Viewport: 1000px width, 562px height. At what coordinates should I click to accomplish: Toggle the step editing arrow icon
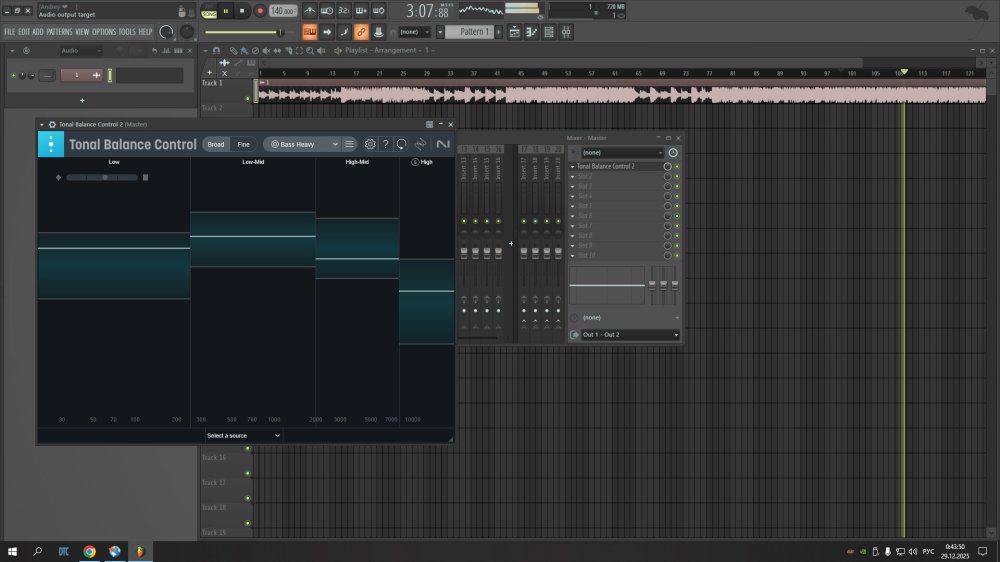click(327, 32)
